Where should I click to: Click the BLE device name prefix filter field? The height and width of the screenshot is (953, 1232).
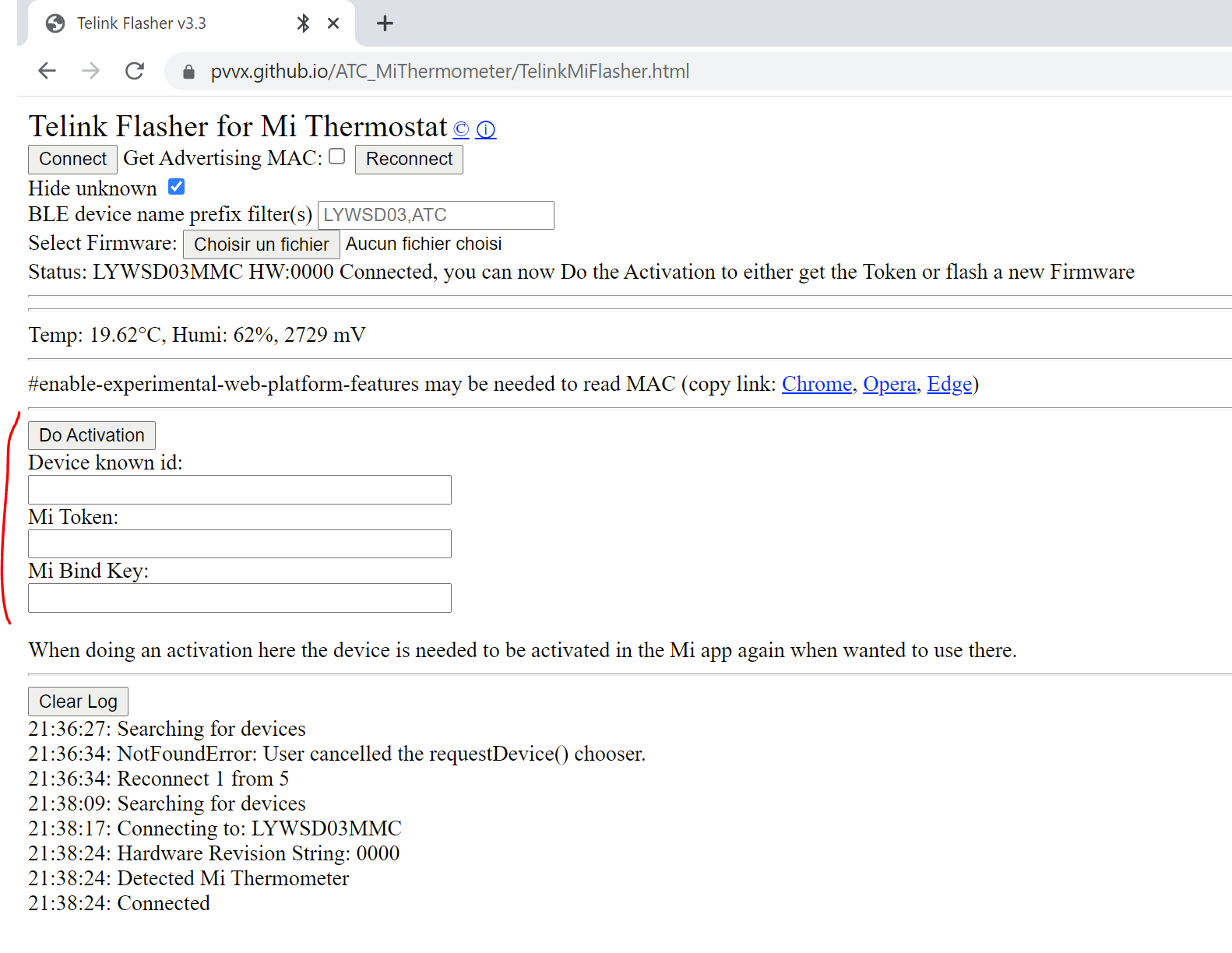coord(436,215)
